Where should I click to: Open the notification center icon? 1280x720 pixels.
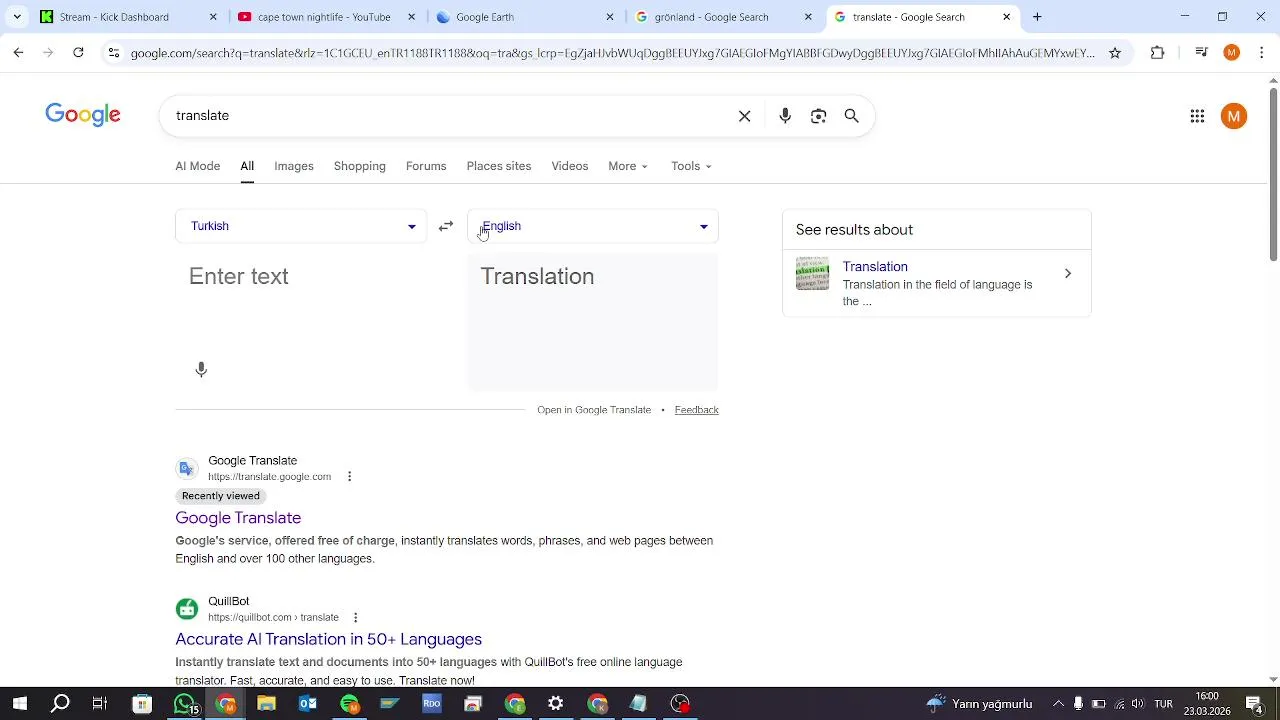pos(1254,704)
